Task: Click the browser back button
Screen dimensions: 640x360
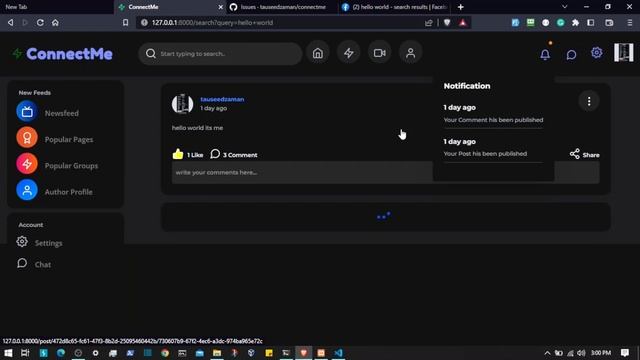Action: [11, 23]
